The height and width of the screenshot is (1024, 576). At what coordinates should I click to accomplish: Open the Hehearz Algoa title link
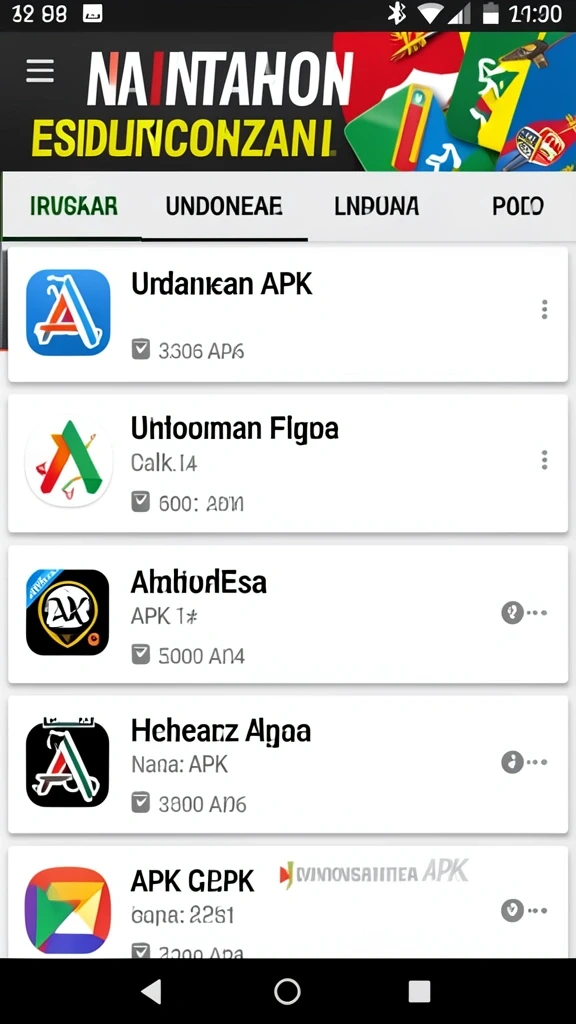tap(221, 732)
